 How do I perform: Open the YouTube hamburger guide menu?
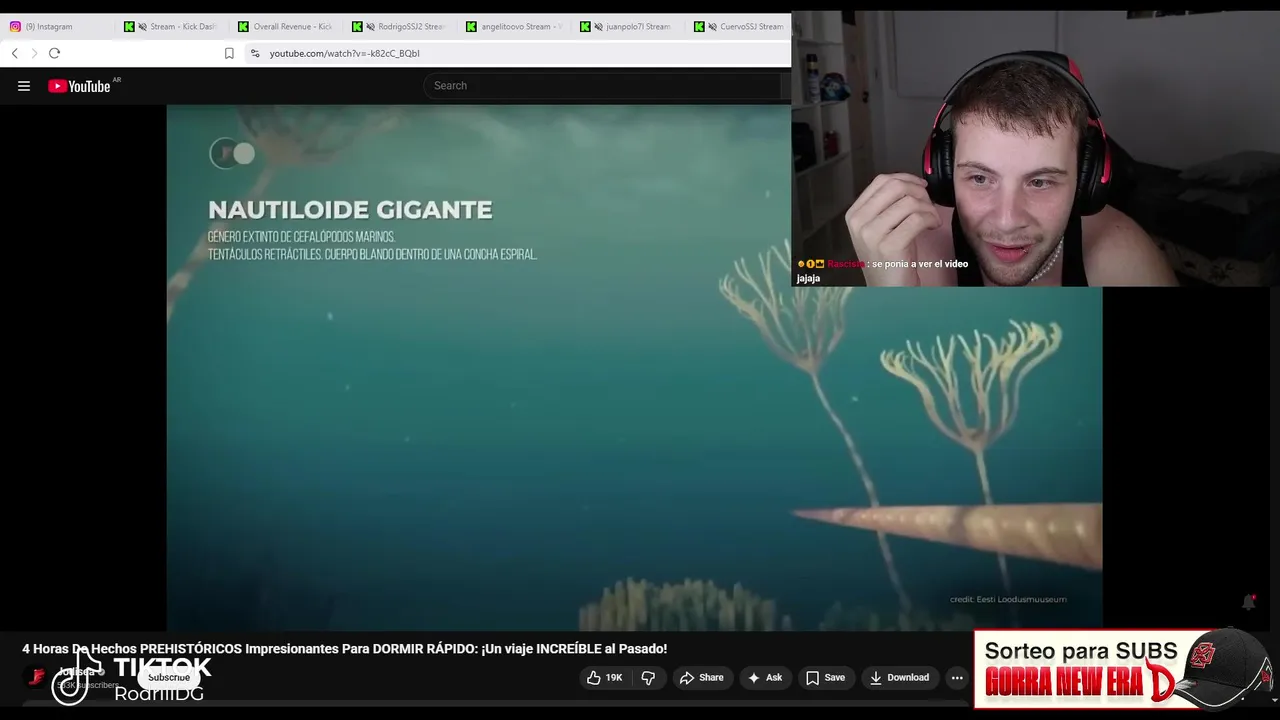(24, 86)
